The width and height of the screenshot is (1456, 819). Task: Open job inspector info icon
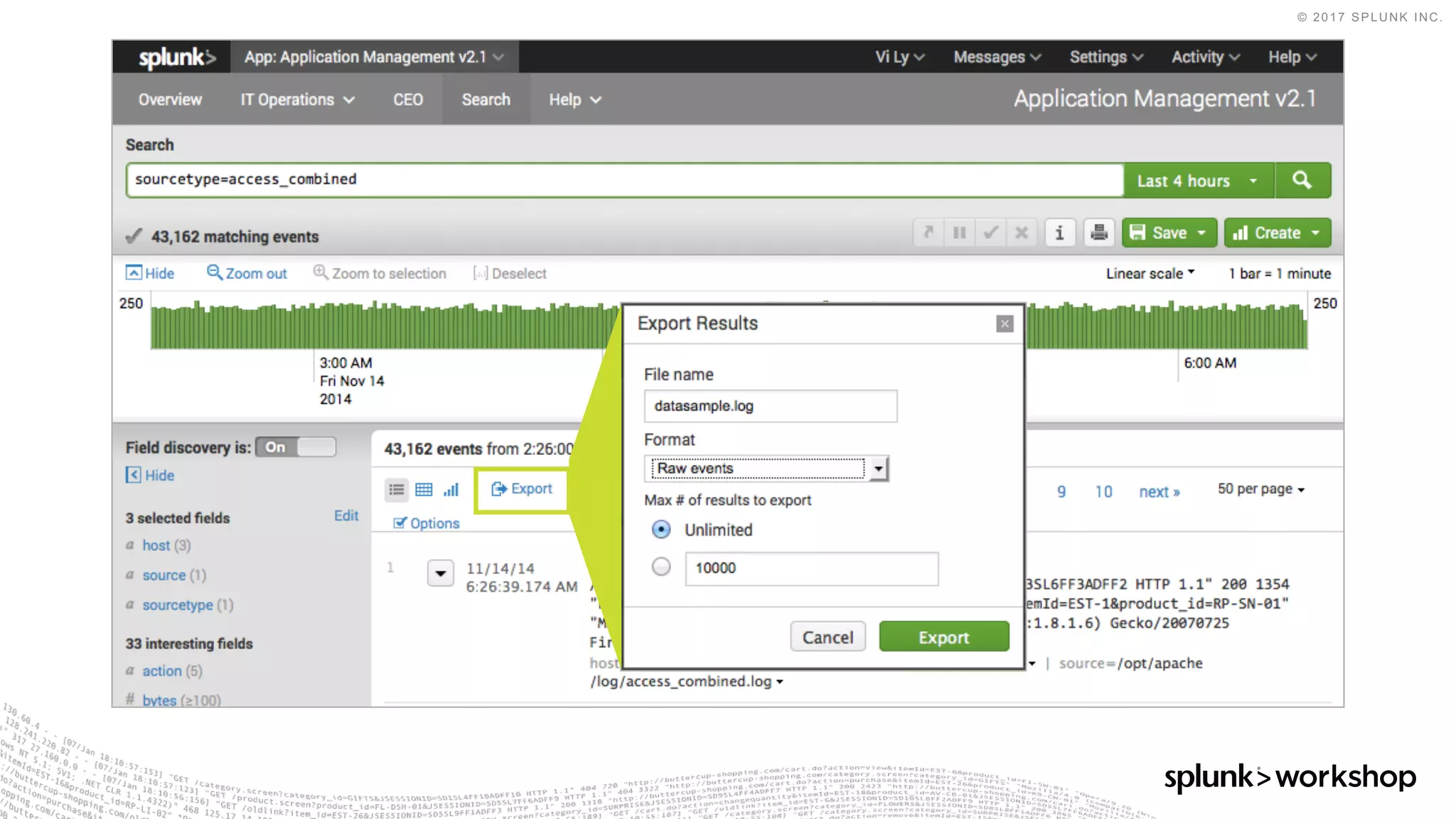point(1059,232)
